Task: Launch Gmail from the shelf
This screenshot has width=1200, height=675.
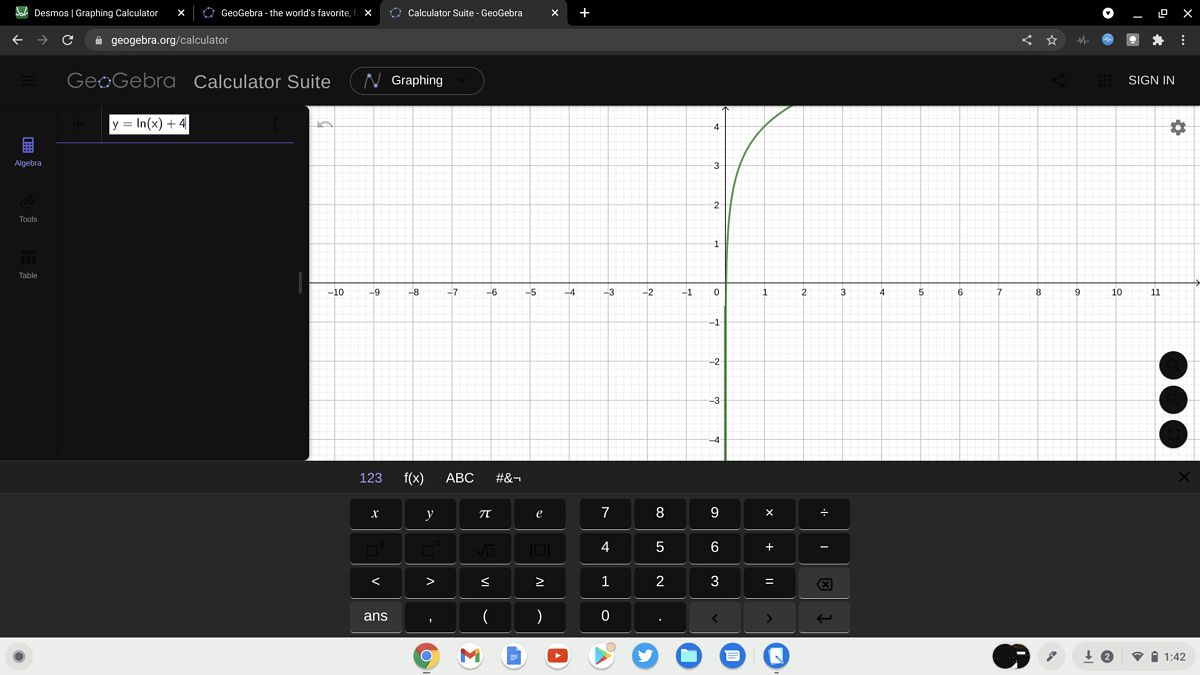Action: pyautogui.click(x=470, y=656)
